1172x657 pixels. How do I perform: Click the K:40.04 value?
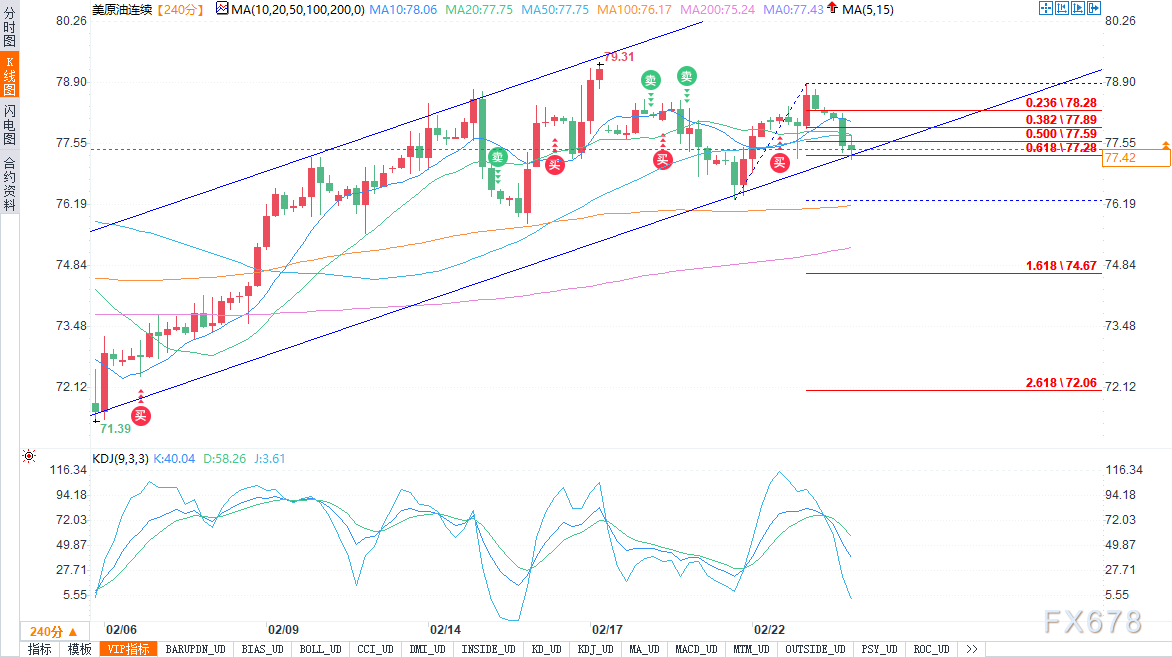pyautogui.click(x=174, y=458)
